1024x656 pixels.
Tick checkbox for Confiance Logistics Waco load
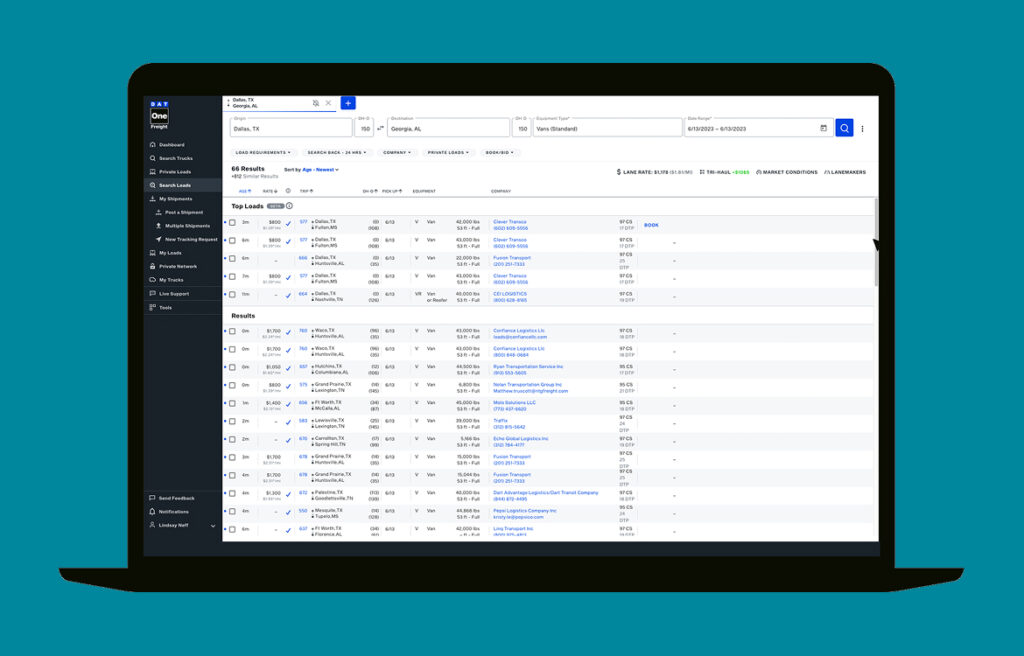click(x=233, y=331)
